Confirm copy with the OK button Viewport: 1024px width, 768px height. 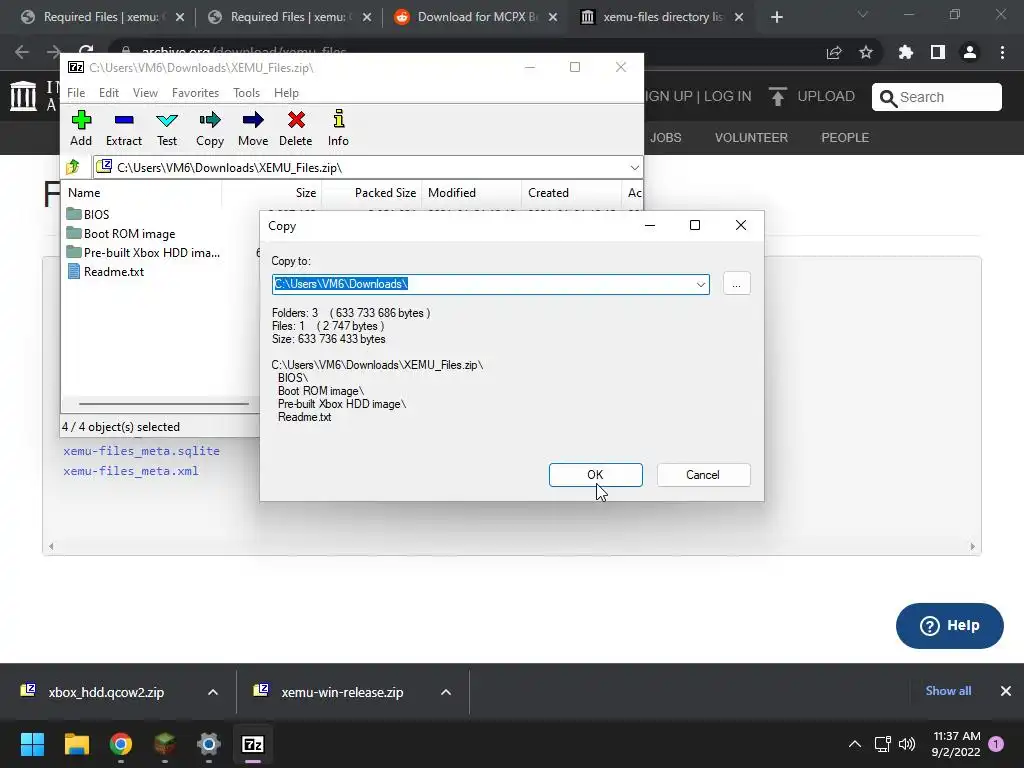(x=596, y=475)
